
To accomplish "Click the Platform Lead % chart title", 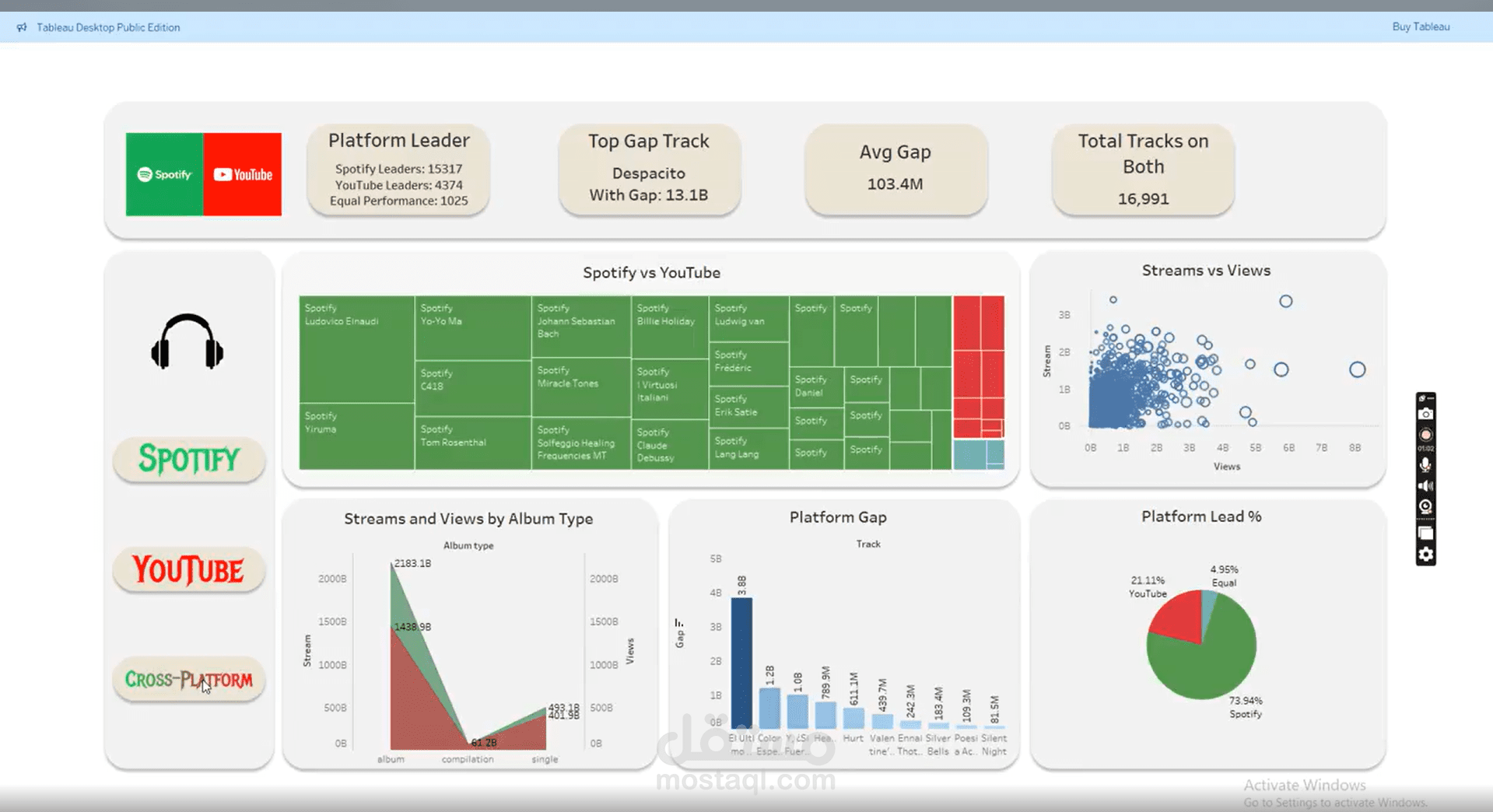I will pos(1201,516).
